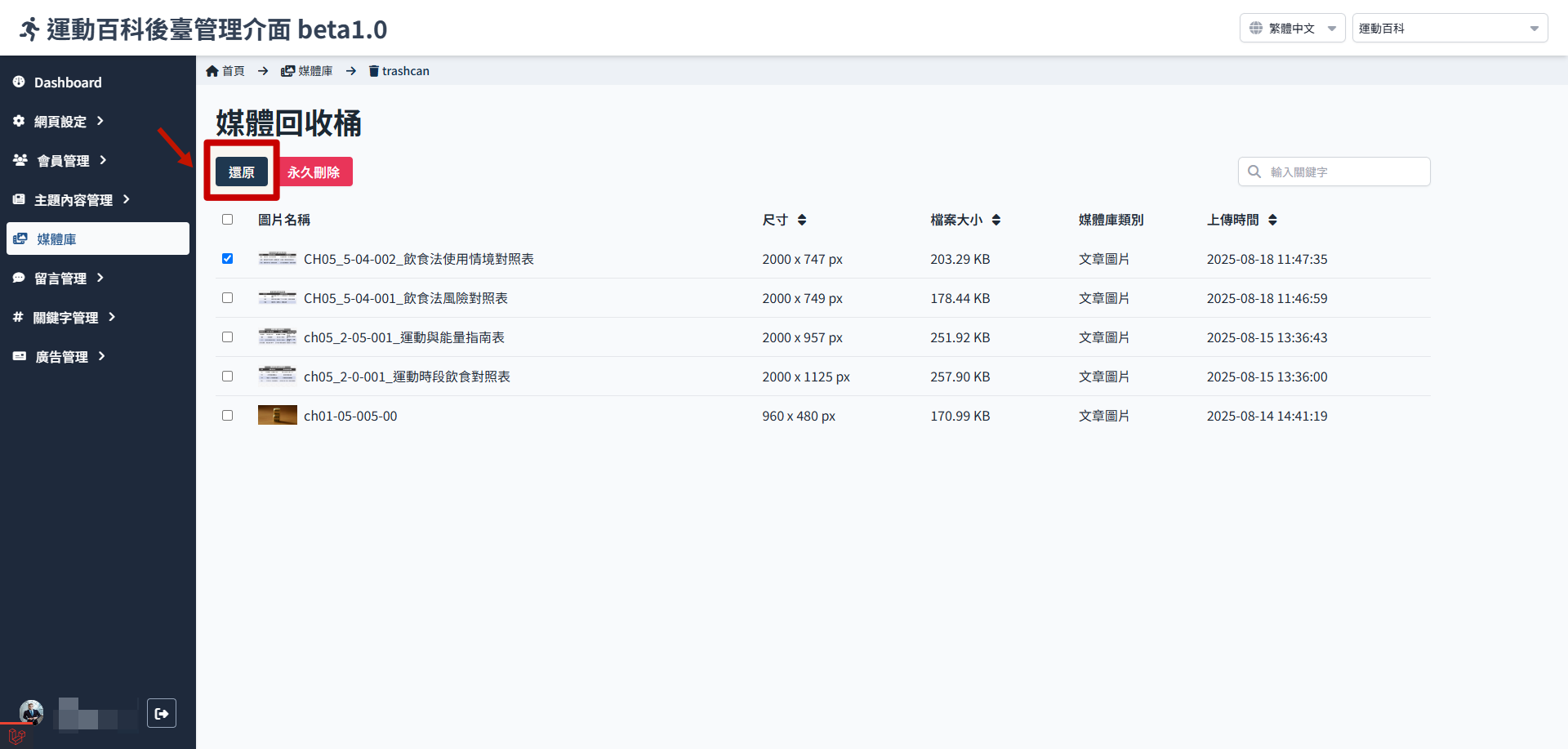Screen dimensions: 1568x749
Task: Click the trashcan breadcrumb icon
Action: click(374, 71)
